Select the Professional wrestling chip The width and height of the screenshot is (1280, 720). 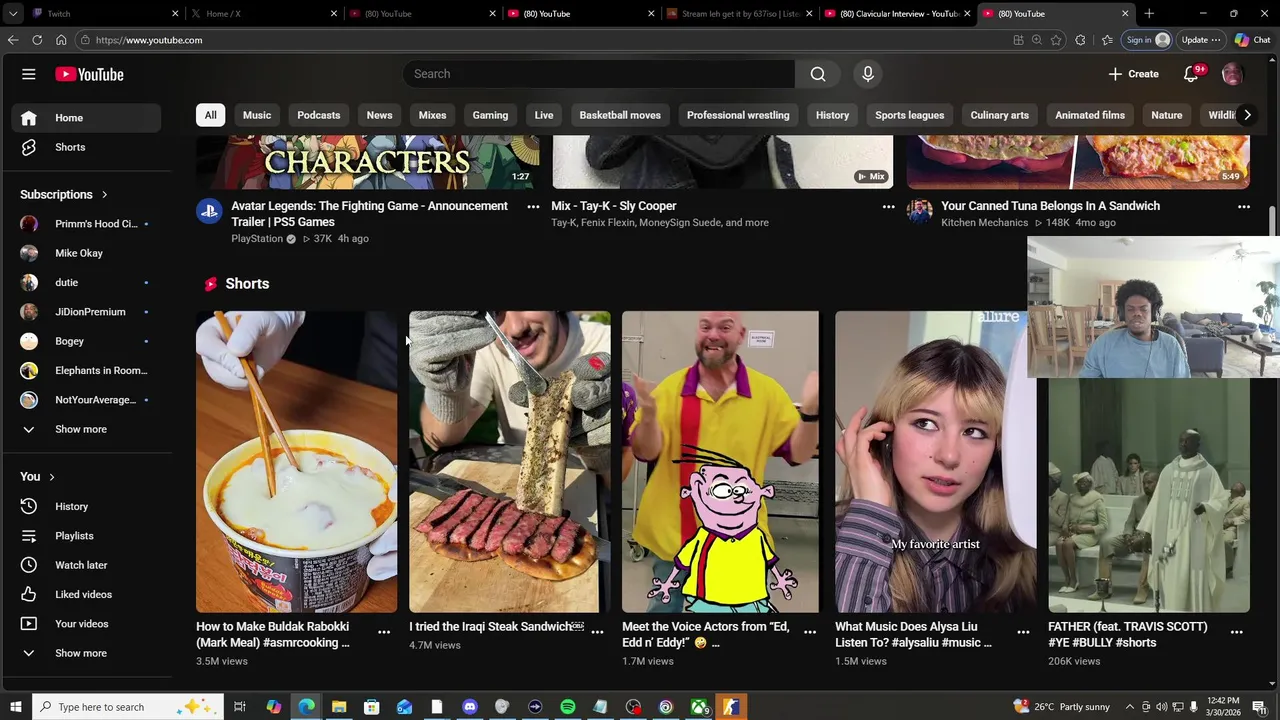coord(738,115)
